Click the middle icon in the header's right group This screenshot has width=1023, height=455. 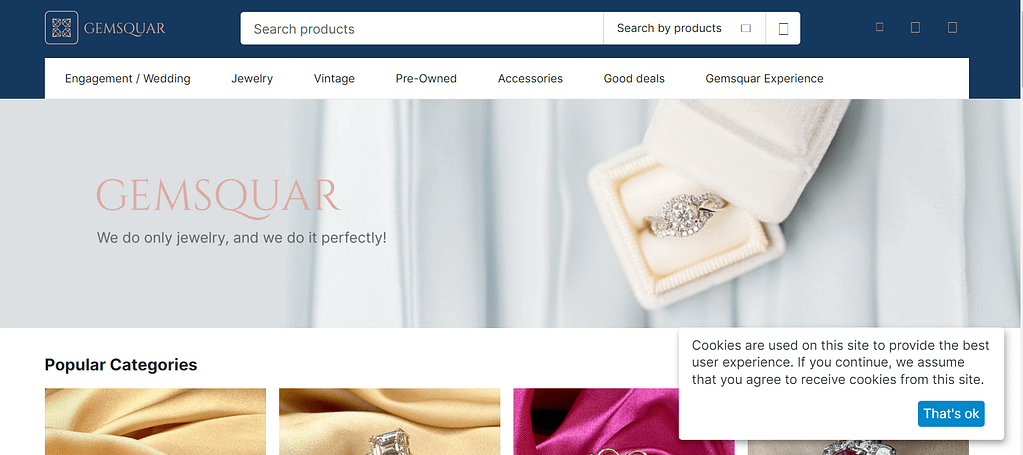pos(915,27)
